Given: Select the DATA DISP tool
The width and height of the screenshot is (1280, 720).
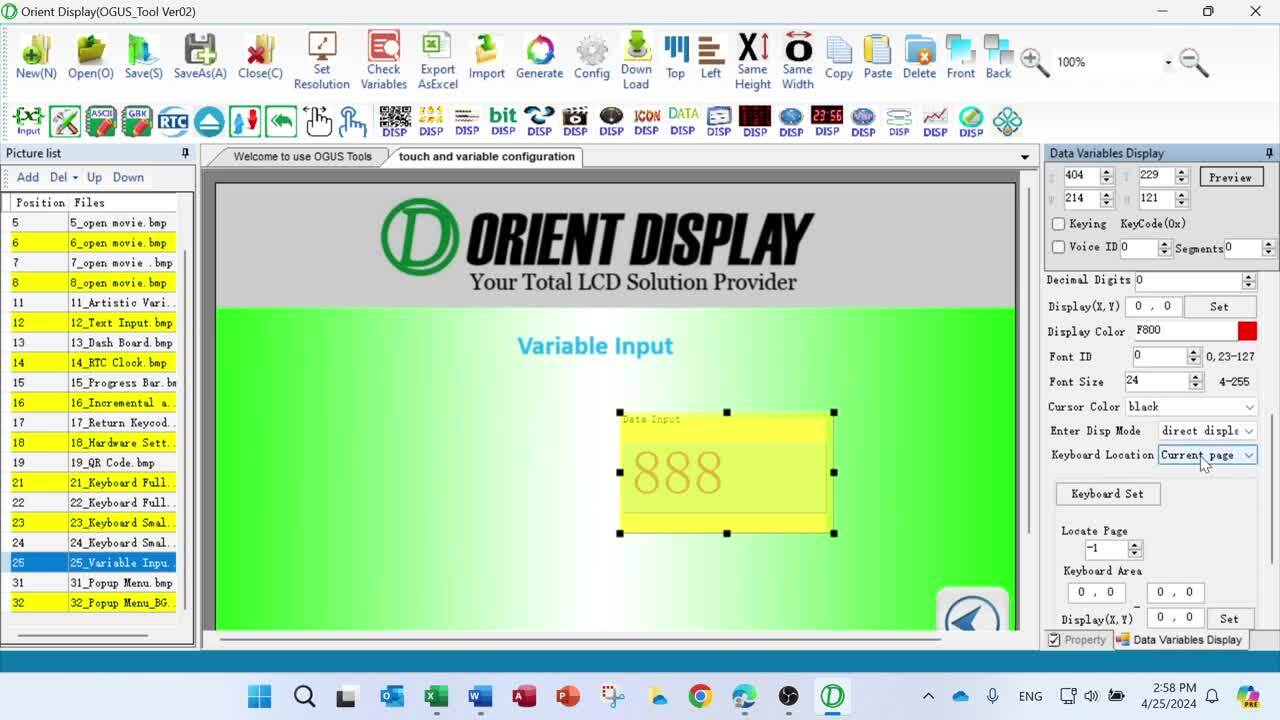Looking at the screenshot, I should tap(683, 121).
